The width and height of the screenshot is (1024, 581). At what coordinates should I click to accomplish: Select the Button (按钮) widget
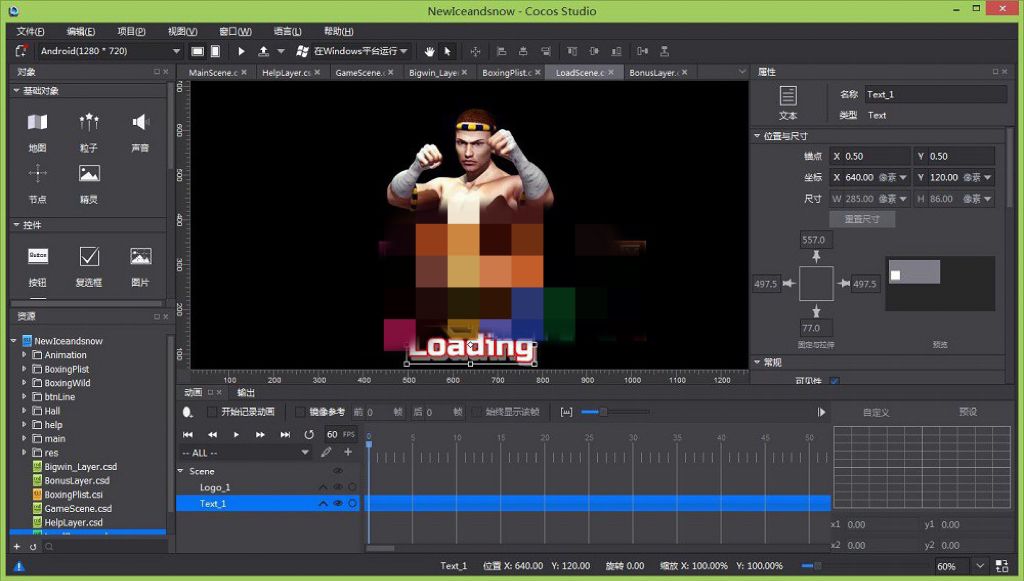(x=37, y=267)
